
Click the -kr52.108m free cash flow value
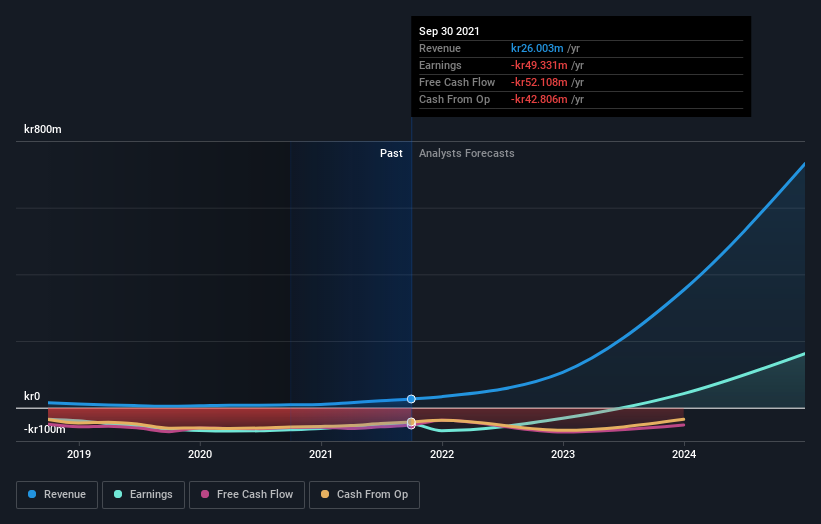(x=539, y=82)
